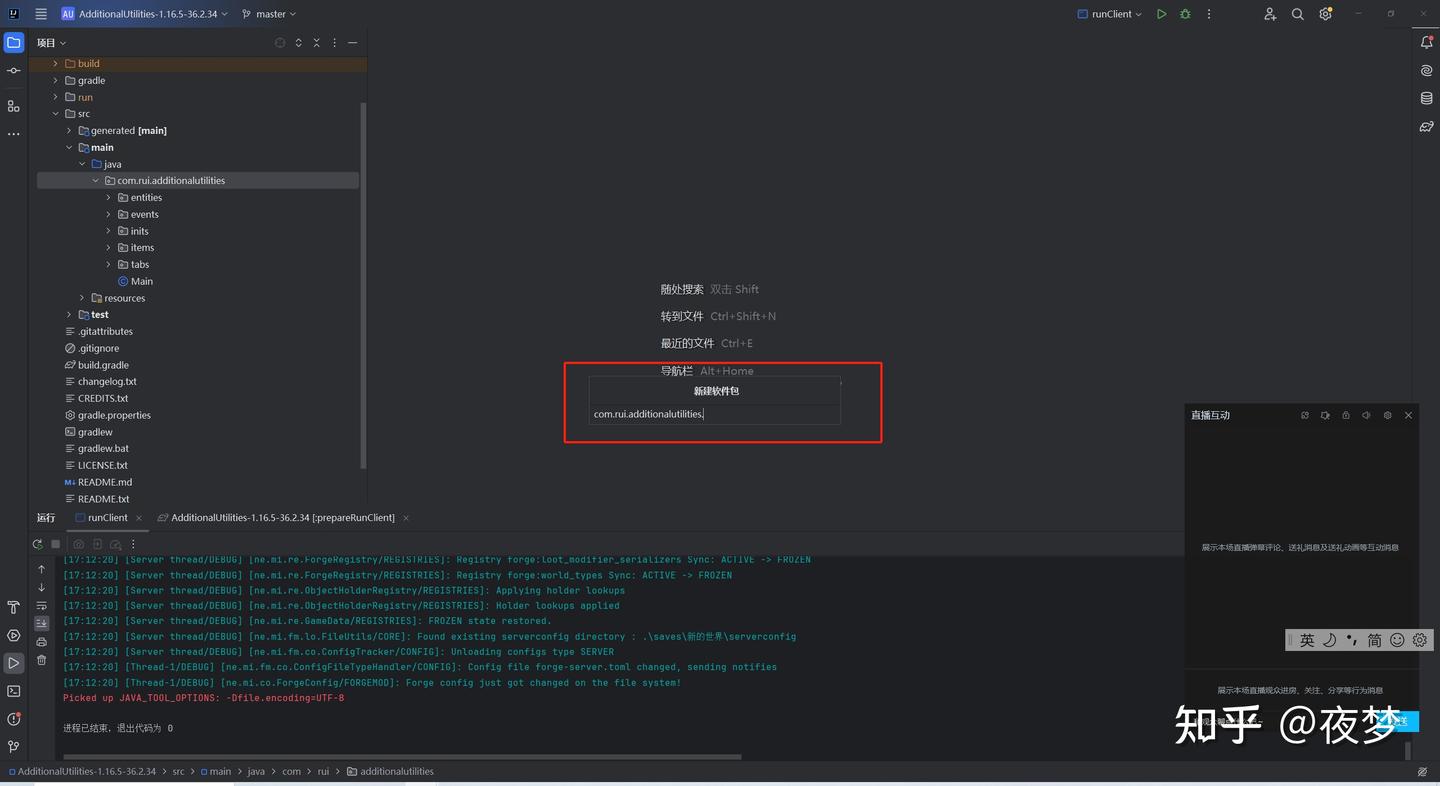Toggle scroll-to-end in console output
Image resolution: width=1440 pixels, height=786 pixels.
[x=41, y=624]
